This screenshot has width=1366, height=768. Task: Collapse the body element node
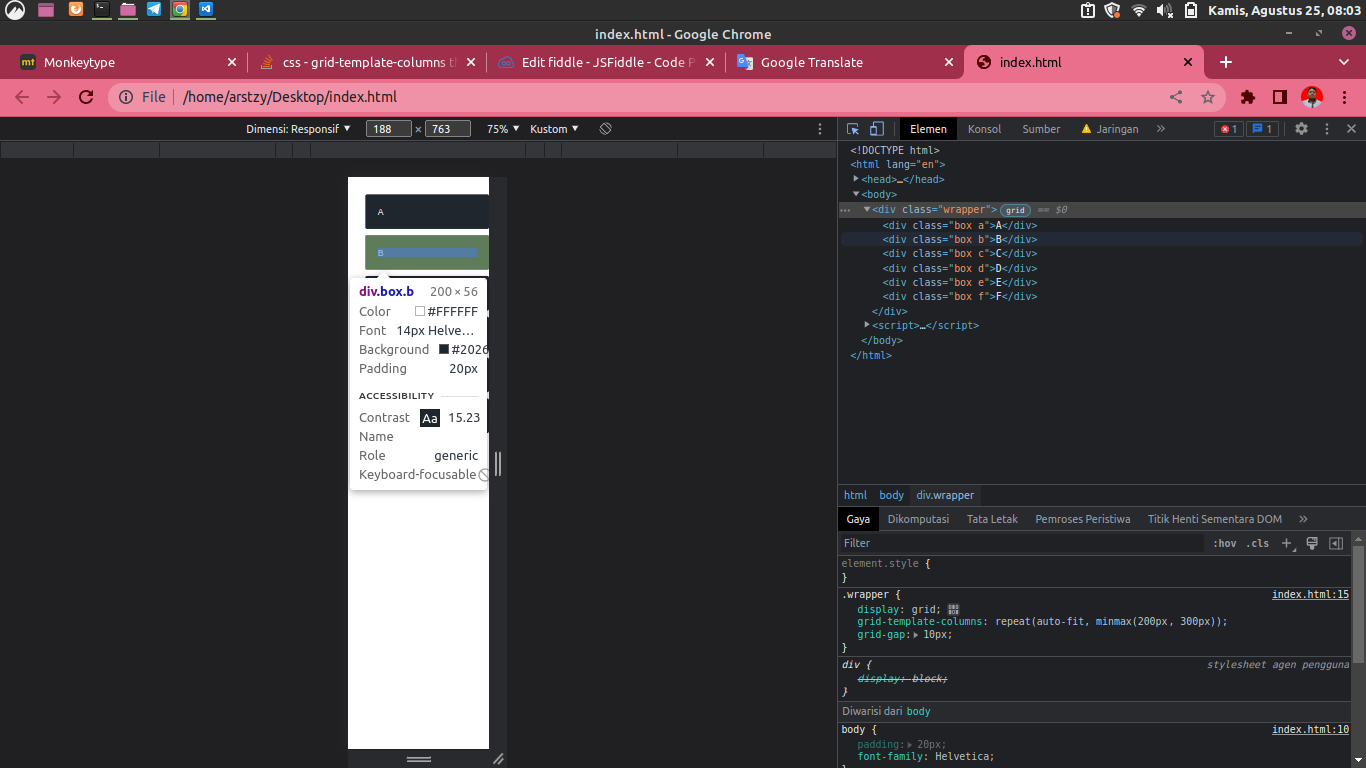coord(856,194)
